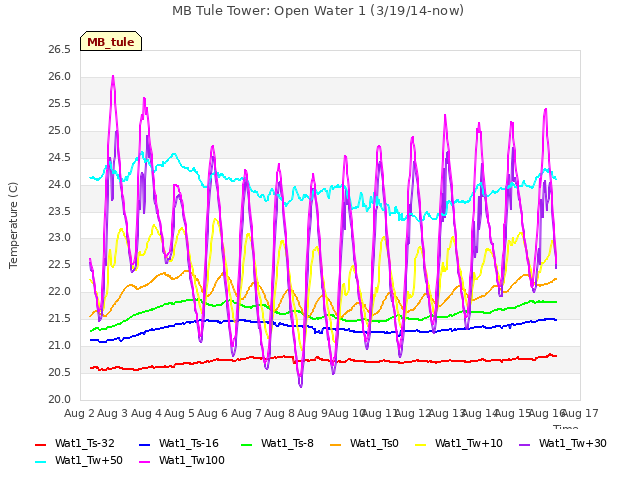Click the Aug 4 x-axis label
Viewport: 640px width, 480px height.
[x=146, y=414]
